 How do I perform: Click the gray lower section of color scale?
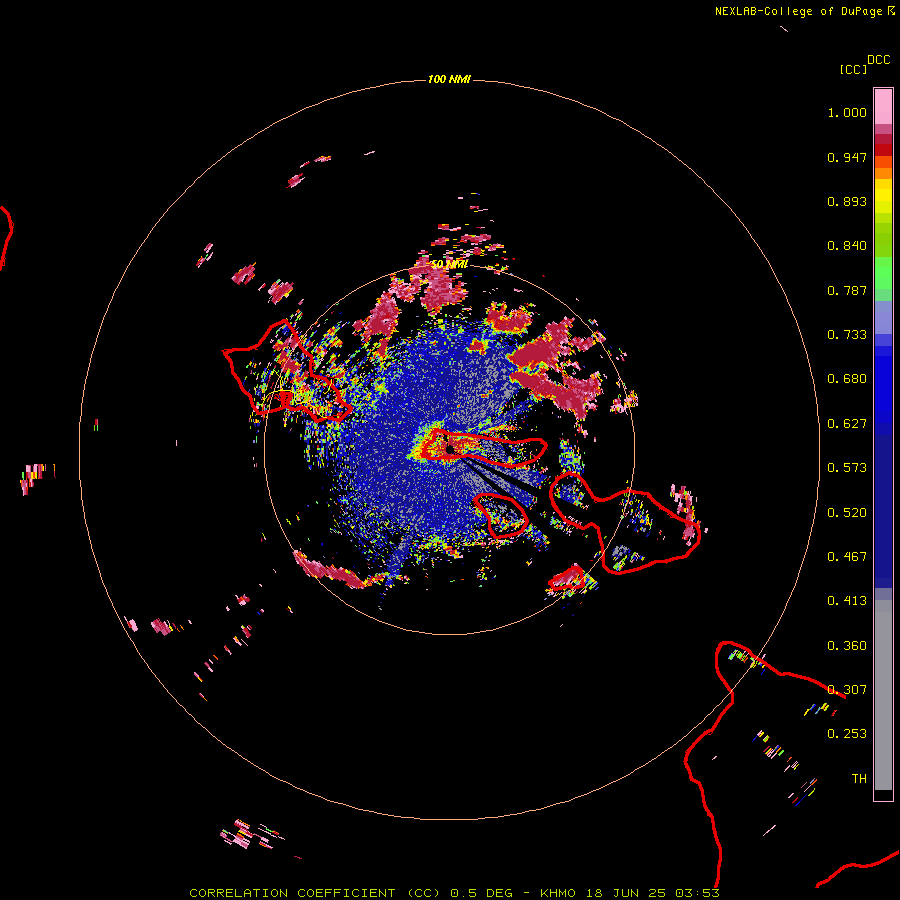pos(883,695)
